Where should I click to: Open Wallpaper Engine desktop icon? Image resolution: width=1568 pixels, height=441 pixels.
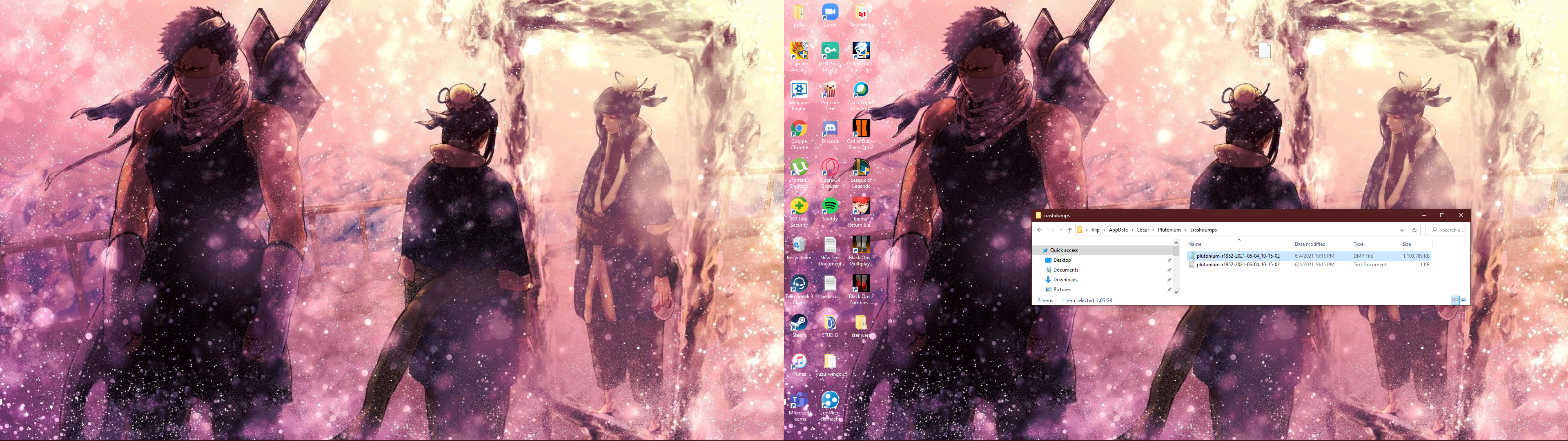point(799,96)
